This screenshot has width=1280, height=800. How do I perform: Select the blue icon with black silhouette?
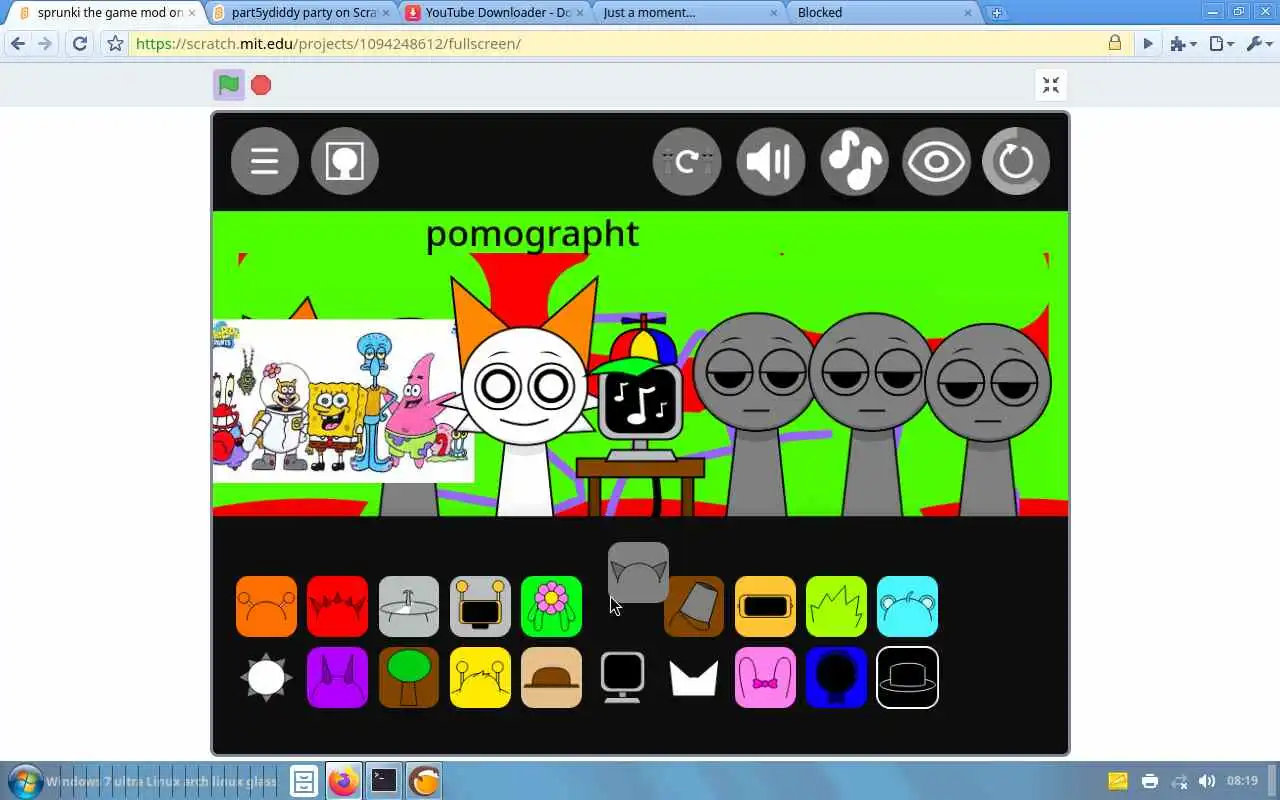point(836,677)
